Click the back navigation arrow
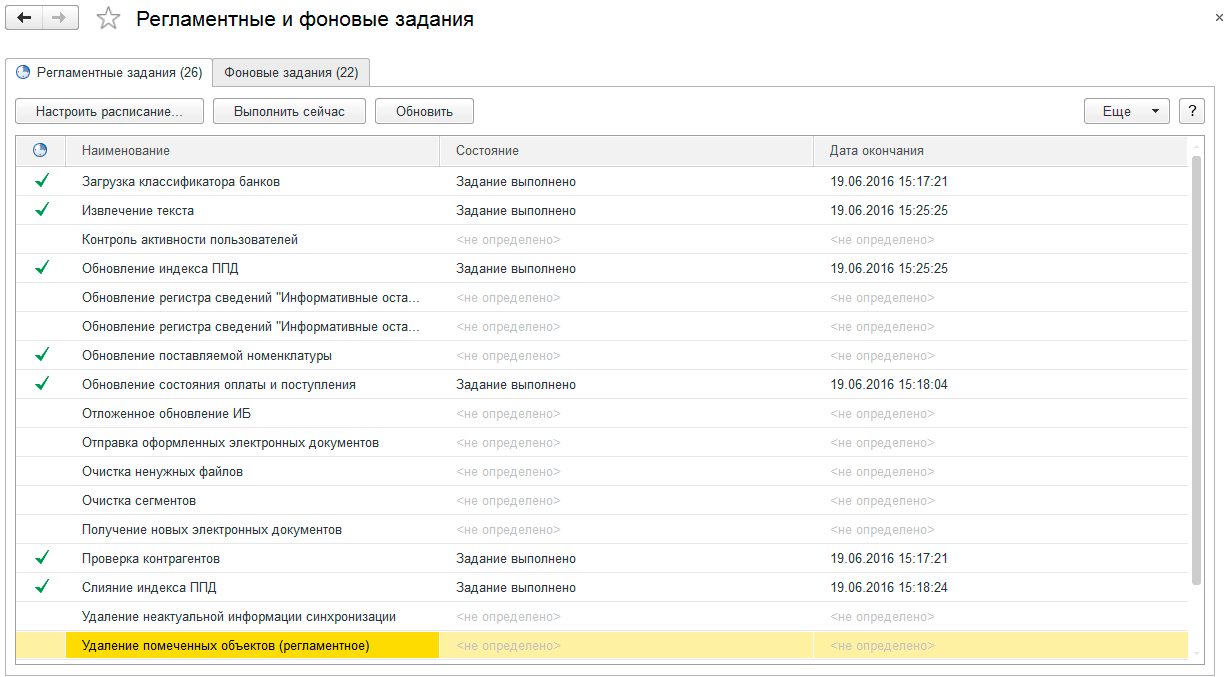This screenshot has width=1232, height=677. (x=25, y=19)
